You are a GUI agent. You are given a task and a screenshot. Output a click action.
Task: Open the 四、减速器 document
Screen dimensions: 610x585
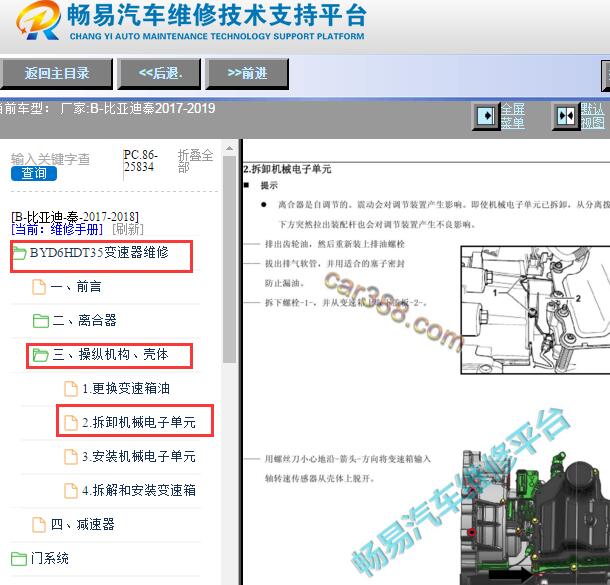82,524
